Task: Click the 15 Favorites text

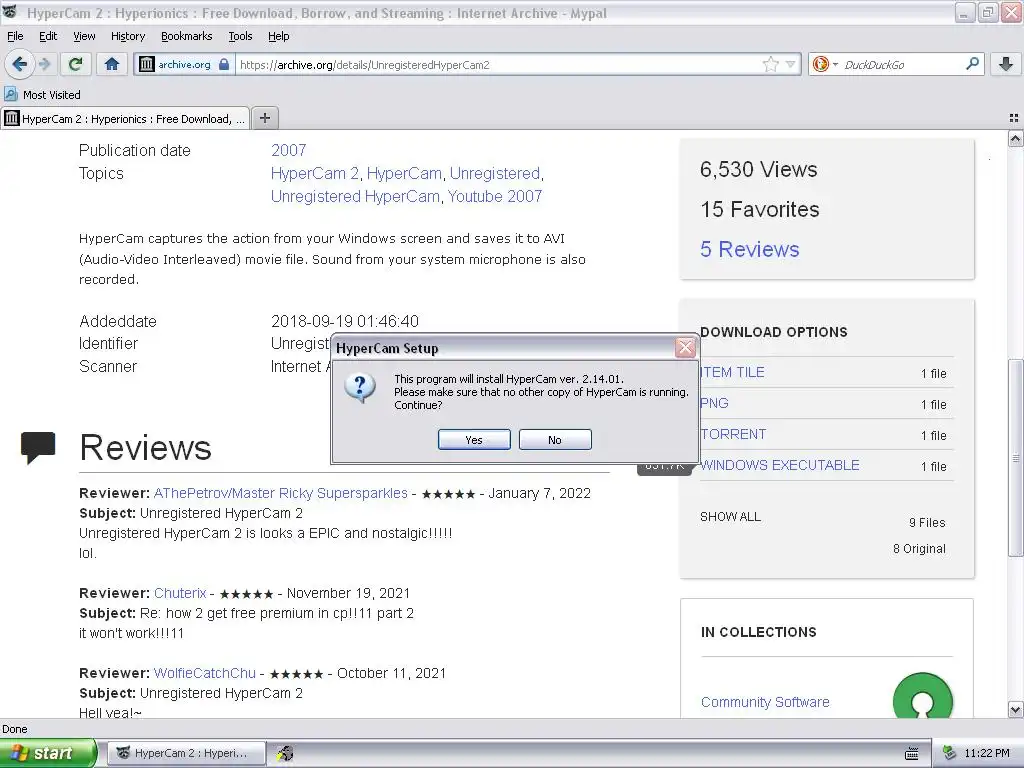Action: 760,209
